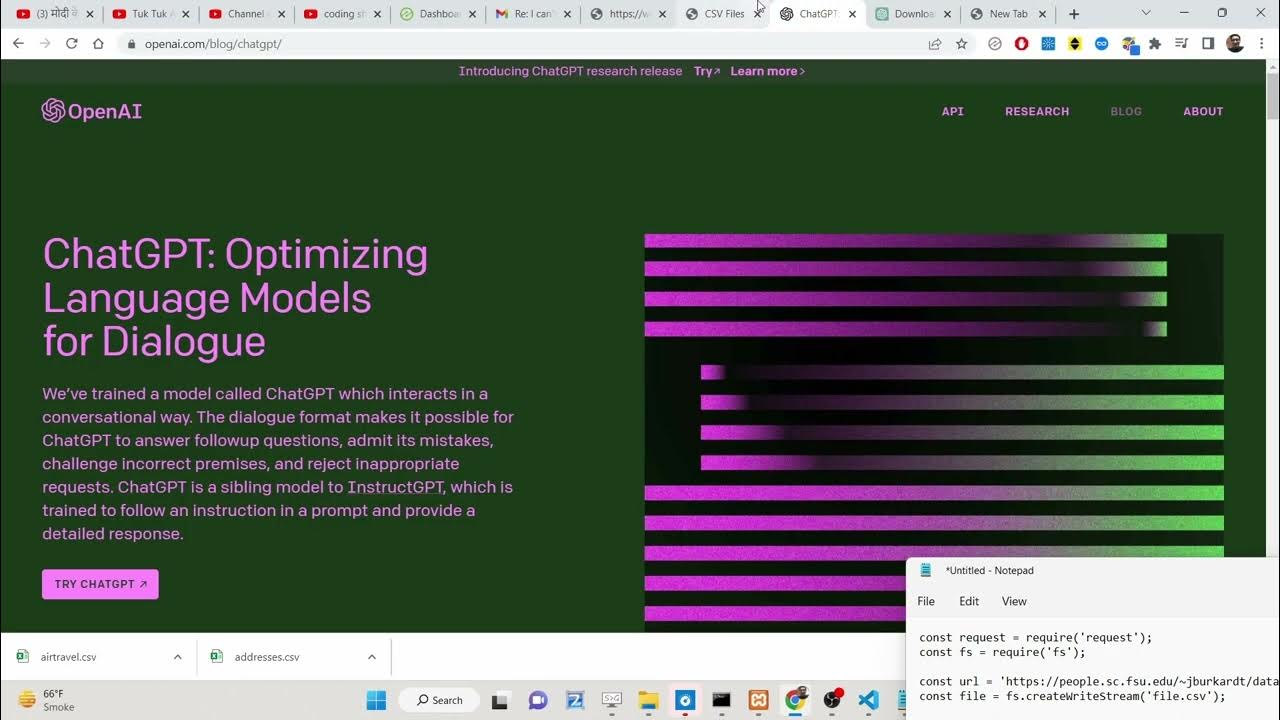This screenshot has width=1280, height=720.
Task: Open Visual Studio Code from the taskbar
Action: coord(868,700)
